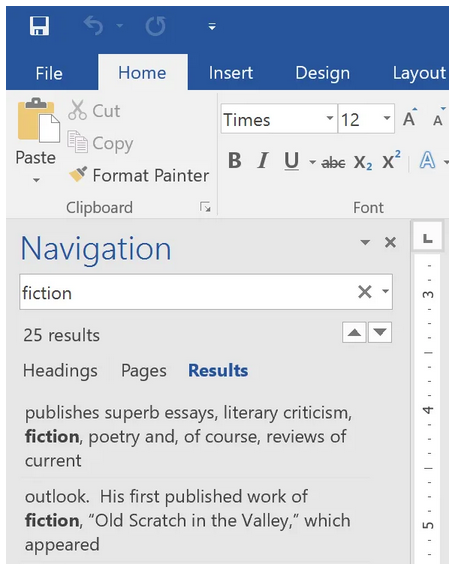Open the Headings tab in Navigation pane
Image resolution: width=454 pixels, height=575 pixels.
click(60, 370)
